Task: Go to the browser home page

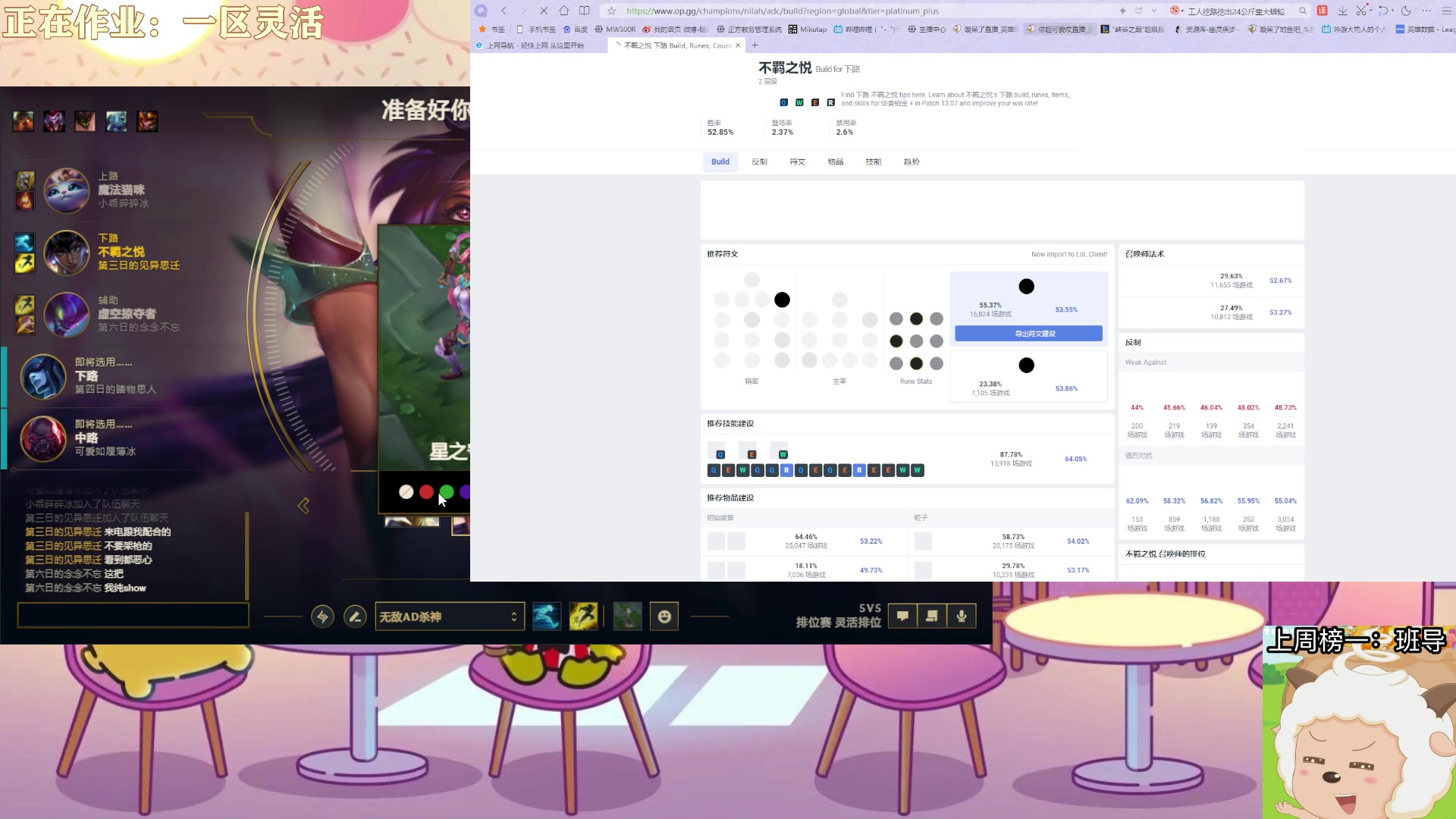Action: pos(563,11)
